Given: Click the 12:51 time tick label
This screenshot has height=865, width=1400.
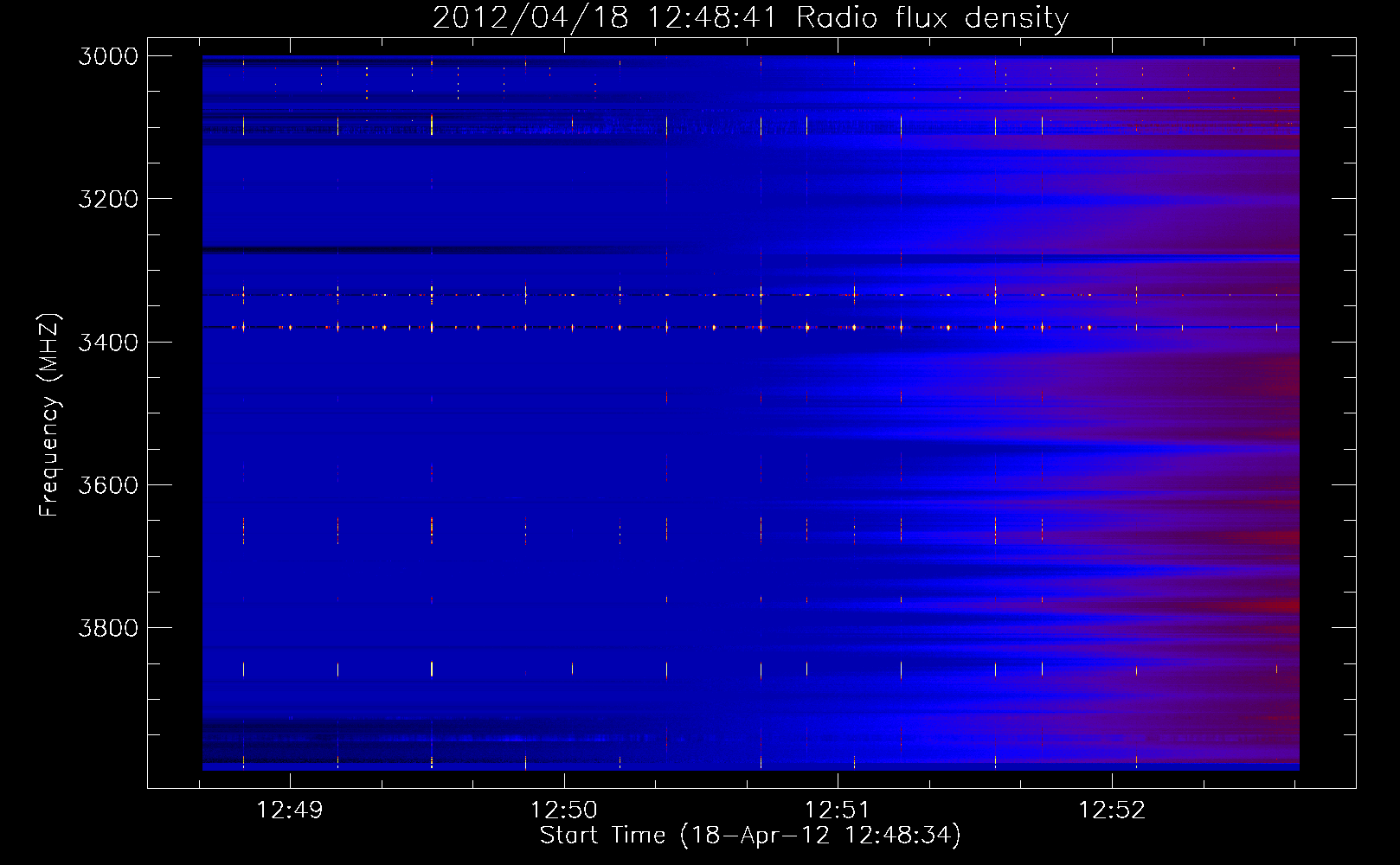Looking at the screenshot, I should pos(838,811).
